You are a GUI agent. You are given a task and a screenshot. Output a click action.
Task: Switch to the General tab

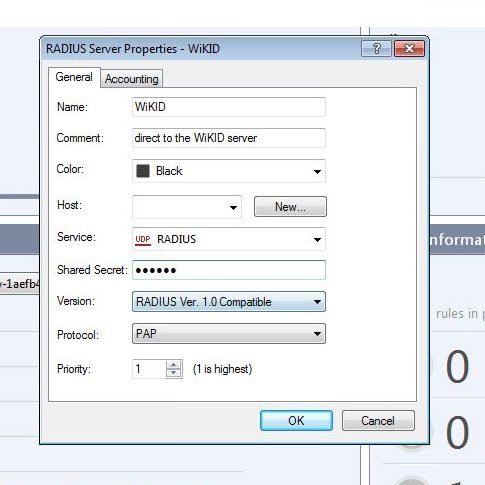pos(74,77)
